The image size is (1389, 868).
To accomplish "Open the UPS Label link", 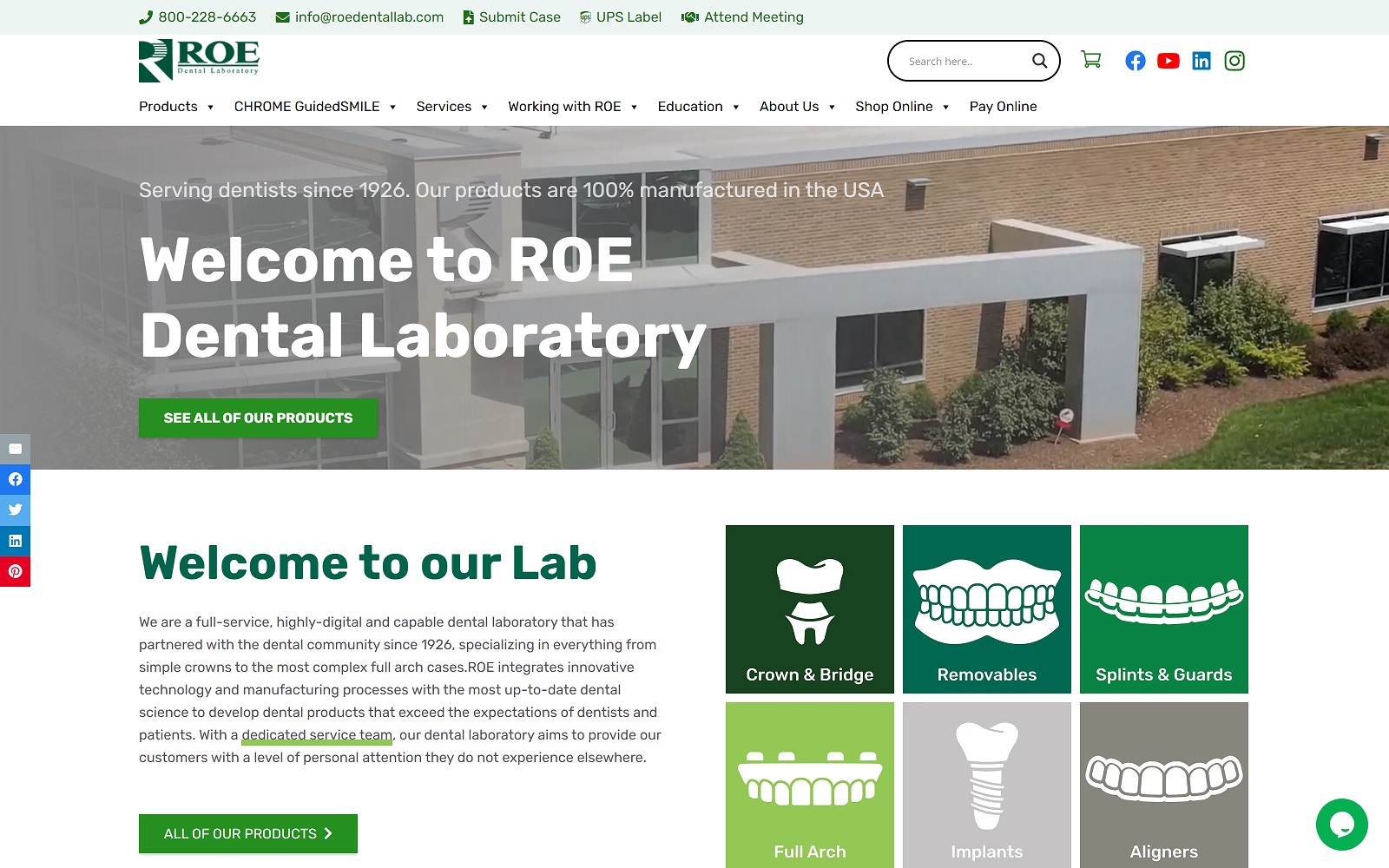I will coord(620,17).
